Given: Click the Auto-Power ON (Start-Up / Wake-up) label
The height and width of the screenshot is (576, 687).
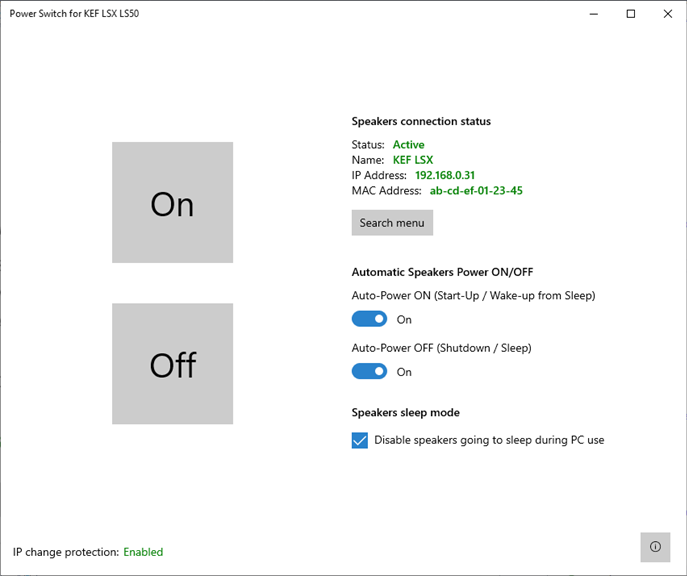Looking at the screenshot, I should [473, 296].
